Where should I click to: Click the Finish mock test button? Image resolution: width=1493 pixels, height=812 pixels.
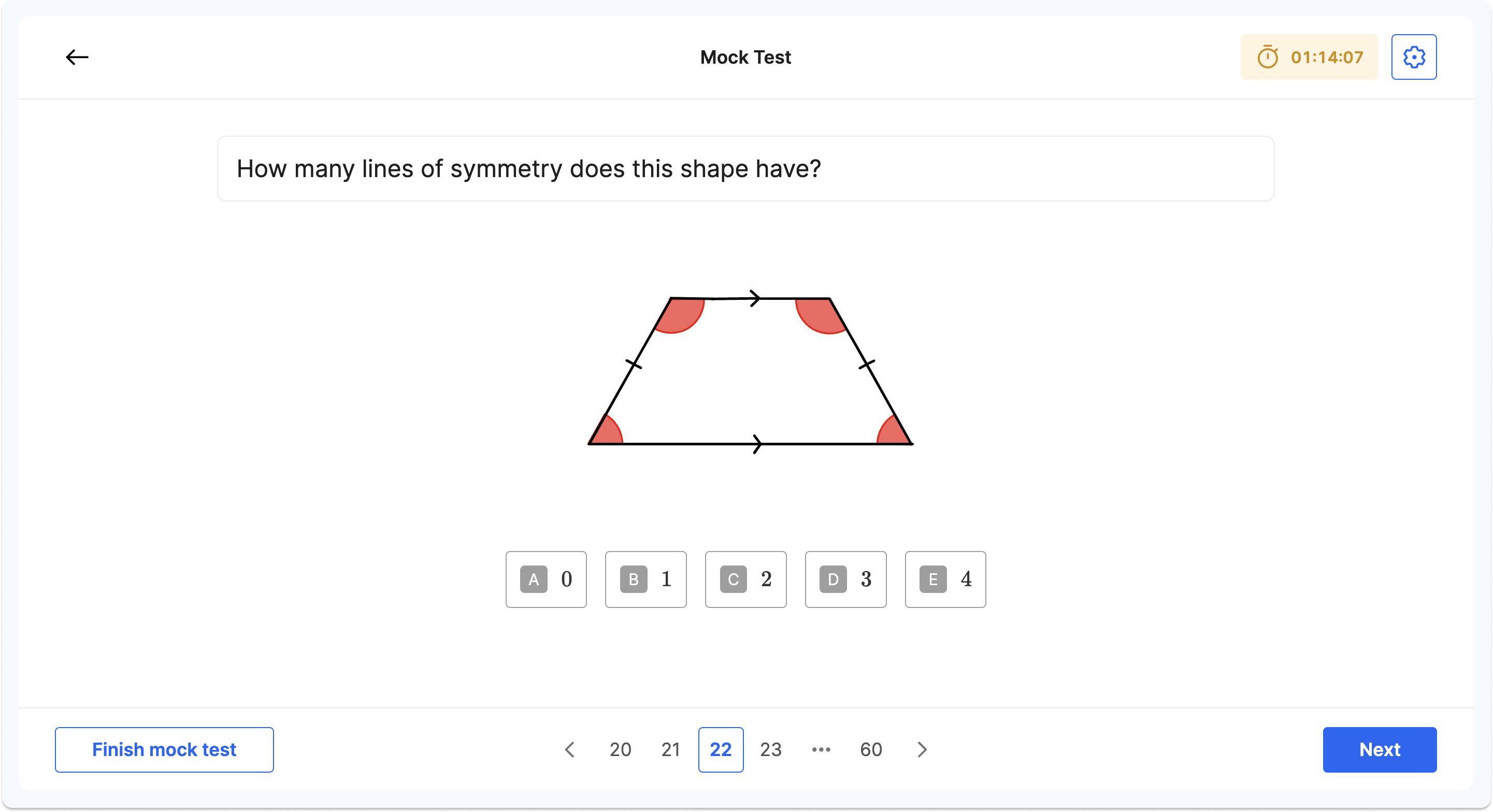(x=164, y=749)
